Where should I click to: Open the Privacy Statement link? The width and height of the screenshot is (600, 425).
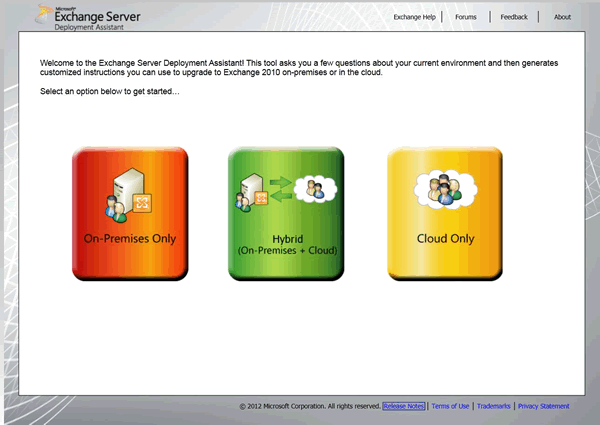point(543,406)
